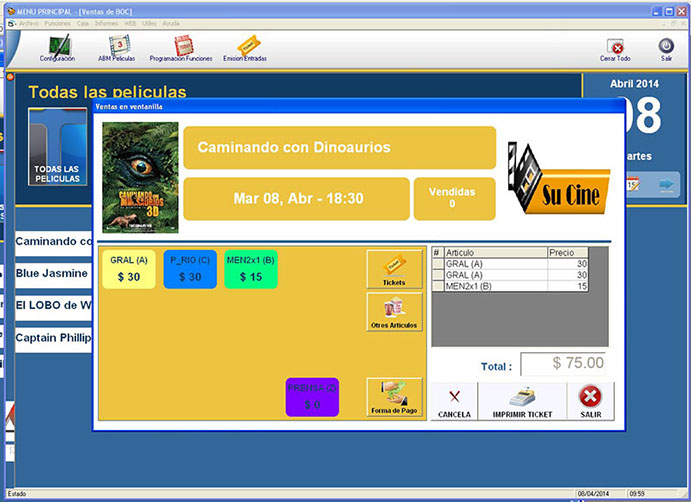The height and width of the screenshot is (502, 691).
Task: Print the ticket with Imprimir Ticket
Action: pos(521,402)
